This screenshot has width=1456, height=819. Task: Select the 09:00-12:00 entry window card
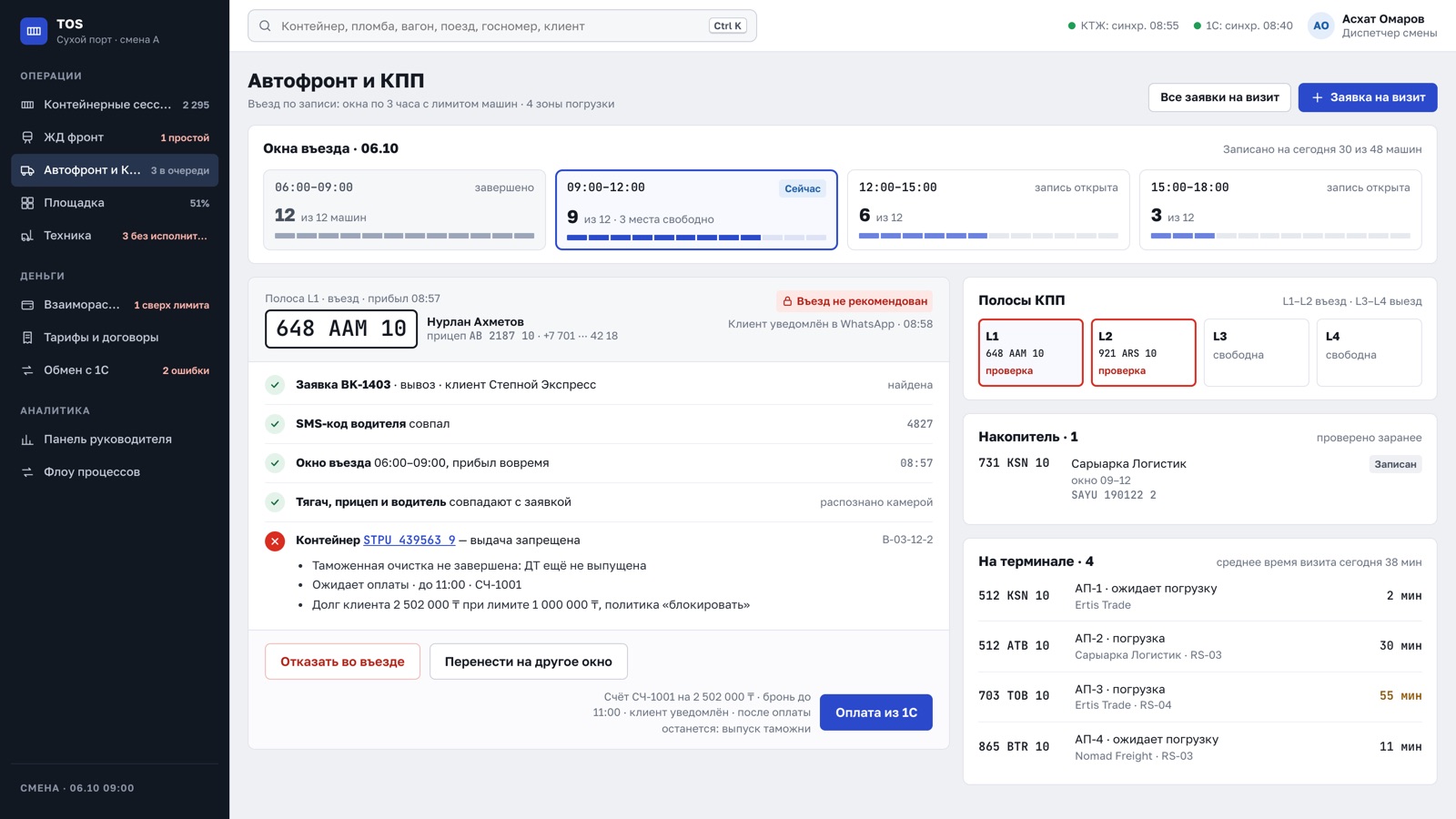[x=696, y=209]
